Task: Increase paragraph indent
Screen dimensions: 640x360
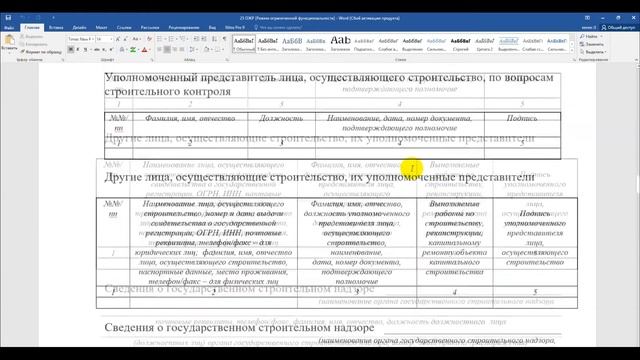Action: pos(204,39)
